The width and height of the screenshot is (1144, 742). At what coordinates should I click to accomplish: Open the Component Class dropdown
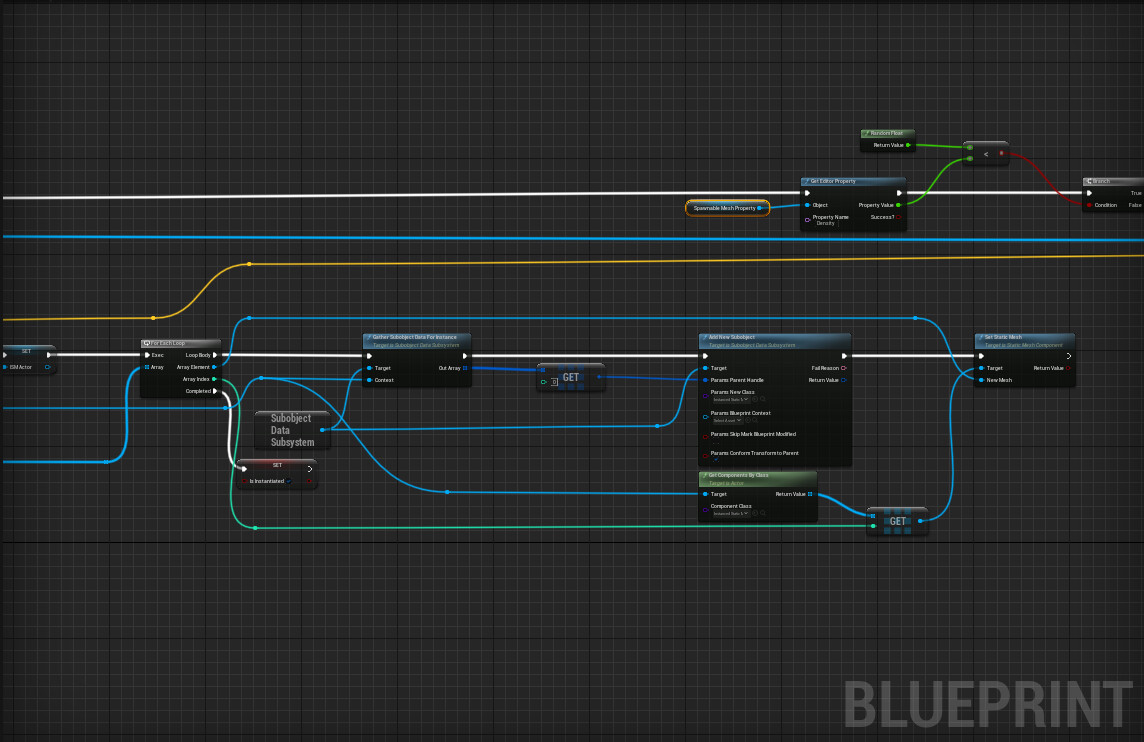(x=730, y=513)
